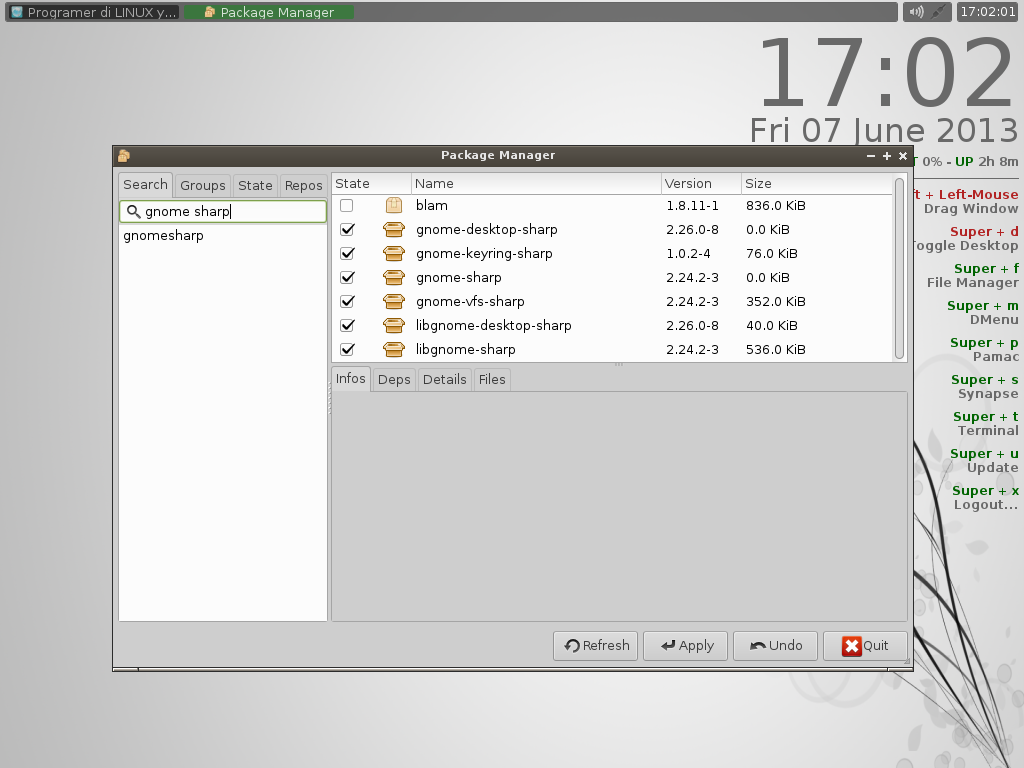Open the Deps tab
The width and height of the screenshot is (1024, 768).
pos(394,380)
